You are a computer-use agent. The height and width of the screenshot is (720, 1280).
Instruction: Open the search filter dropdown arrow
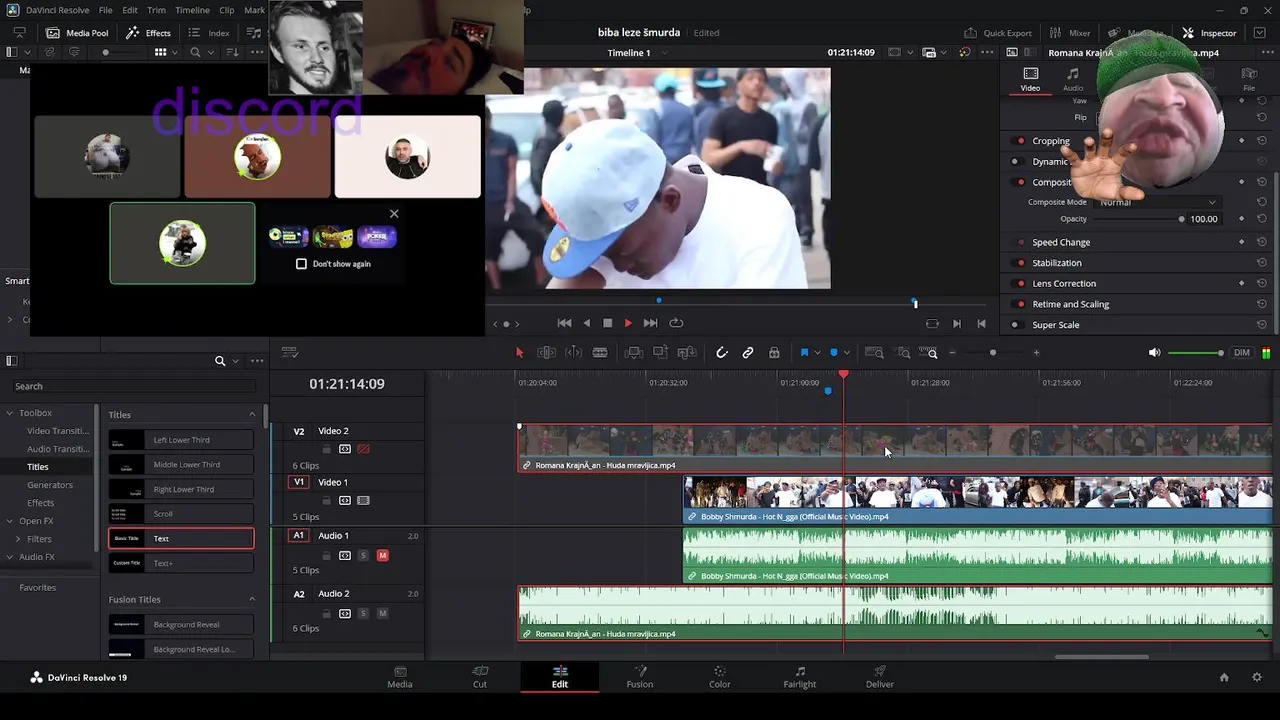coord(235,361)
